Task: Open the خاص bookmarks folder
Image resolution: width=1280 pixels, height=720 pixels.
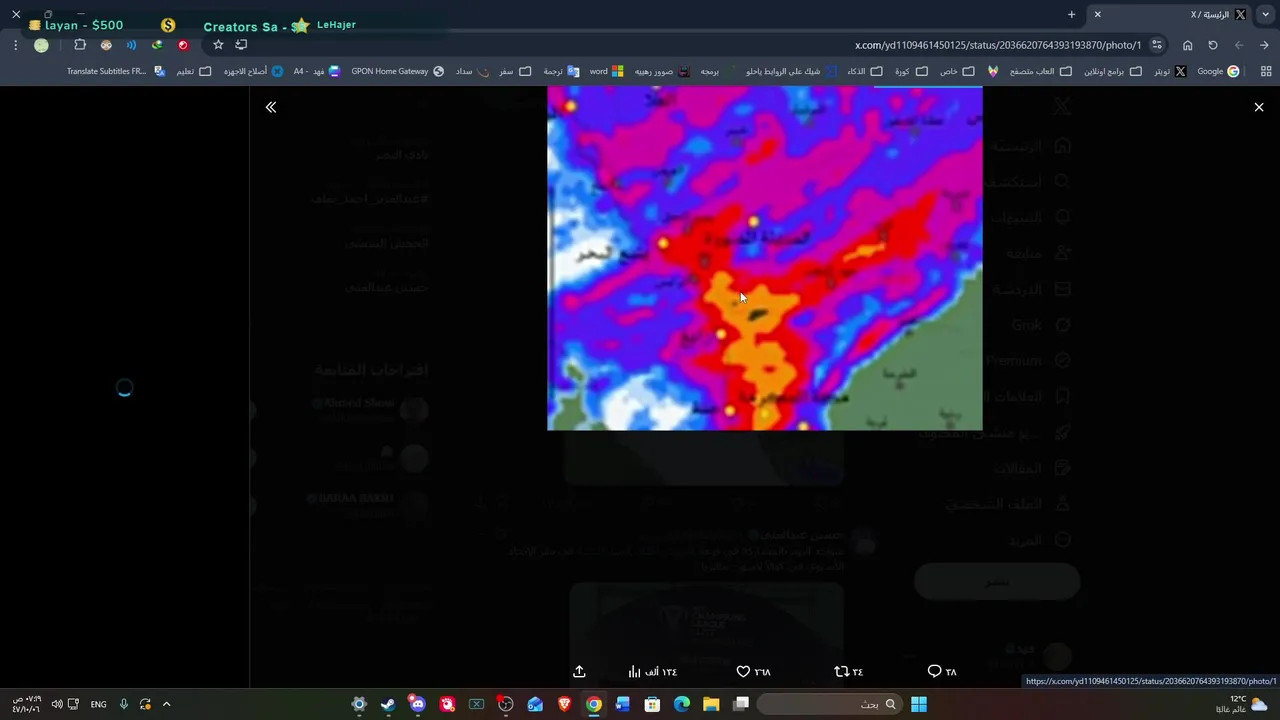Action: tap(957, 72)
